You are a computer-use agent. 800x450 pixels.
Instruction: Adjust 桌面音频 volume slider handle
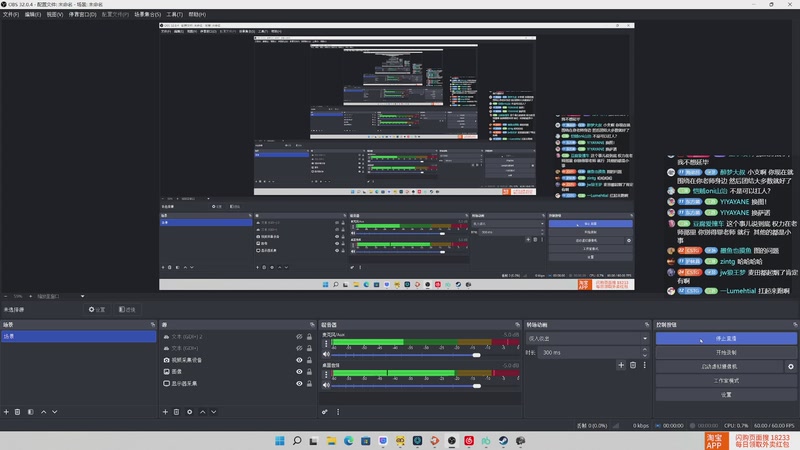pos(477,386)
